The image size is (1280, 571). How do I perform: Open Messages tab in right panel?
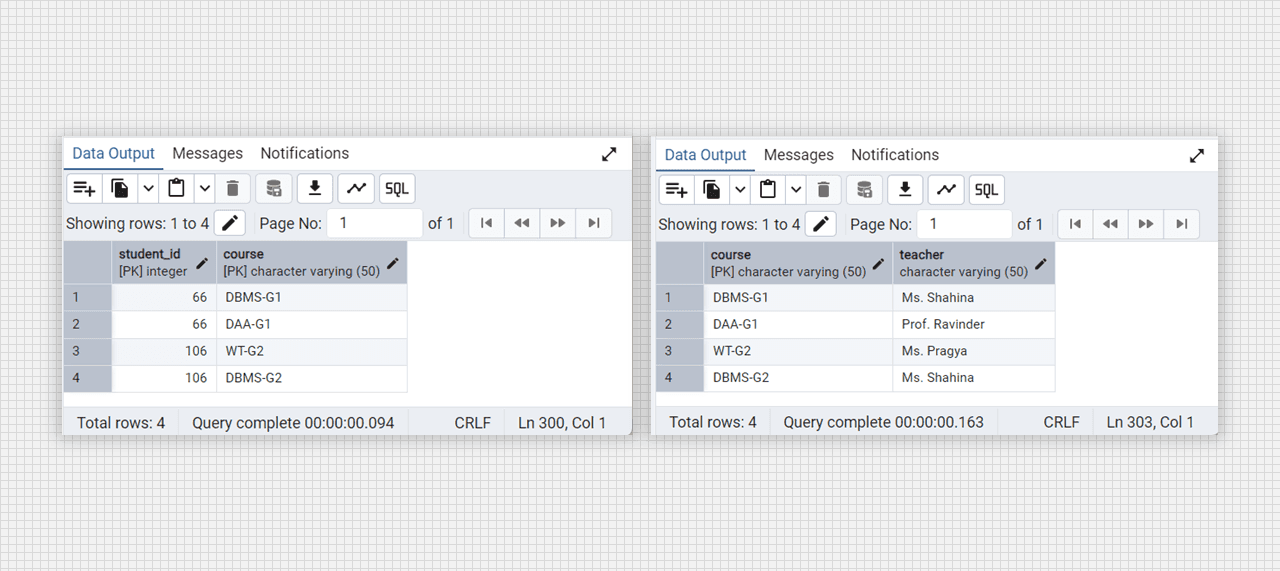point(799,155)
